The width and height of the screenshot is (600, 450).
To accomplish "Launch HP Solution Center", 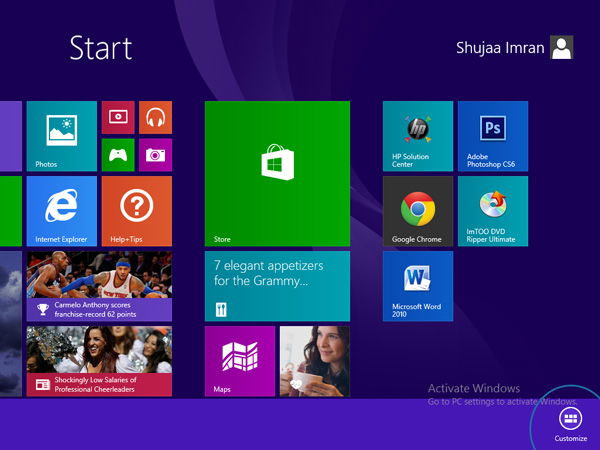I will click(x=418, y=136).
